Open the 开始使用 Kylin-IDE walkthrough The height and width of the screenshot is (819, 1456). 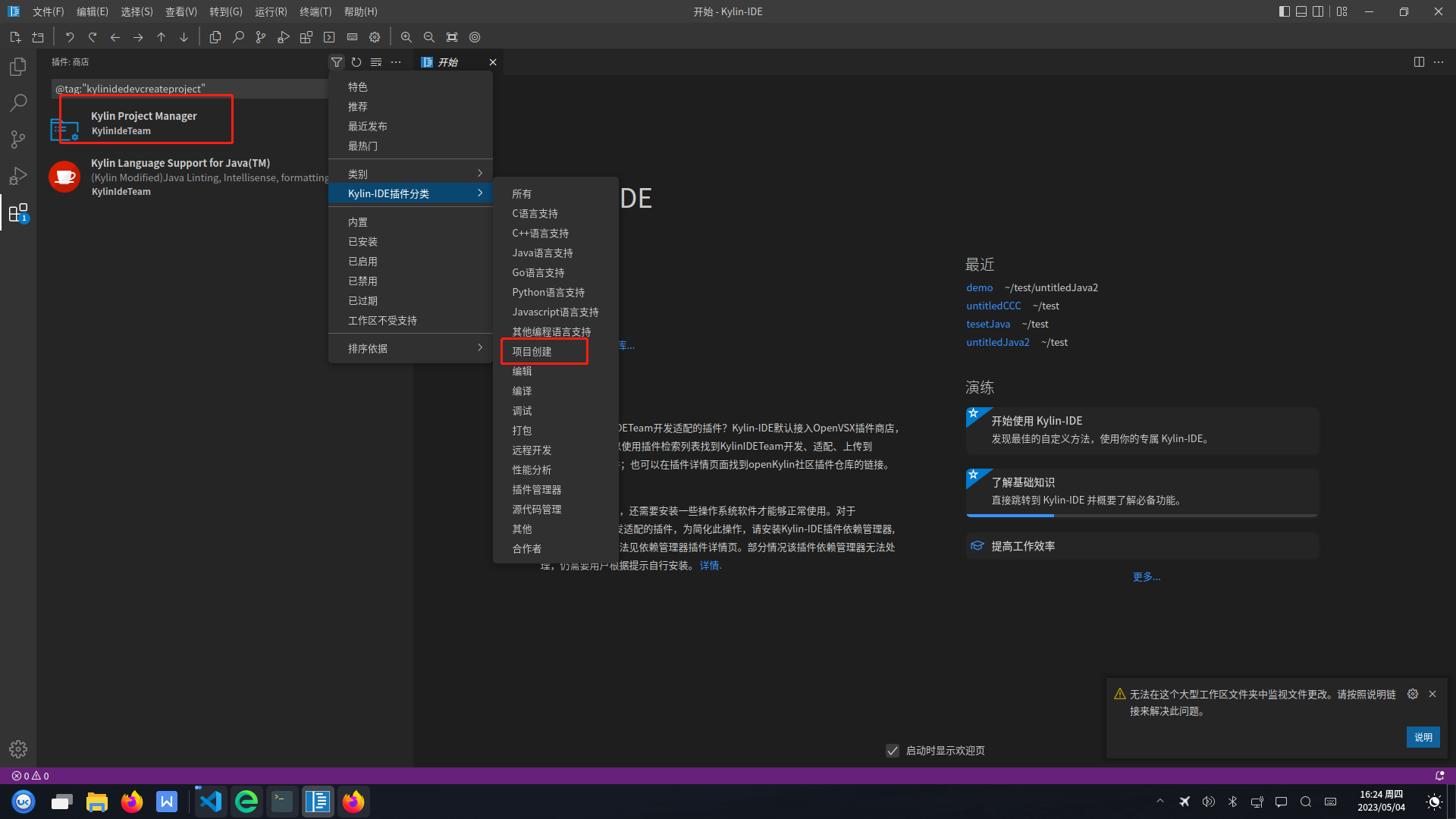(1142, 430)
